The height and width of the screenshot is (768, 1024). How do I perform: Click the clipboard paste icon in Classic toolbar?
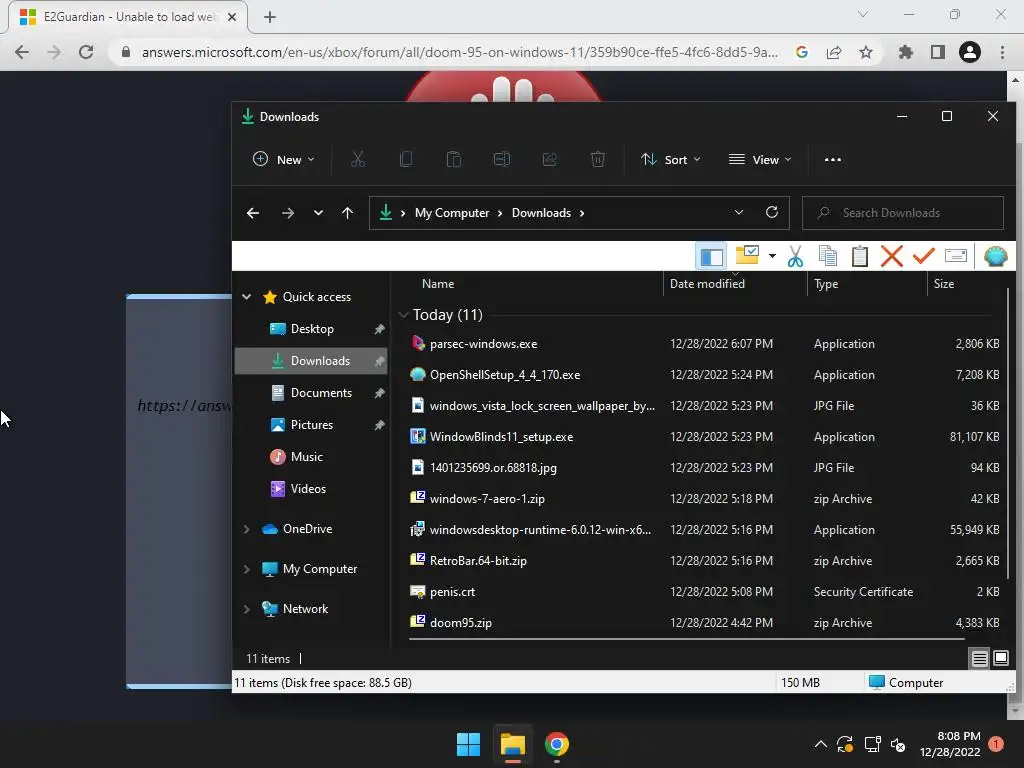[859, 256]
